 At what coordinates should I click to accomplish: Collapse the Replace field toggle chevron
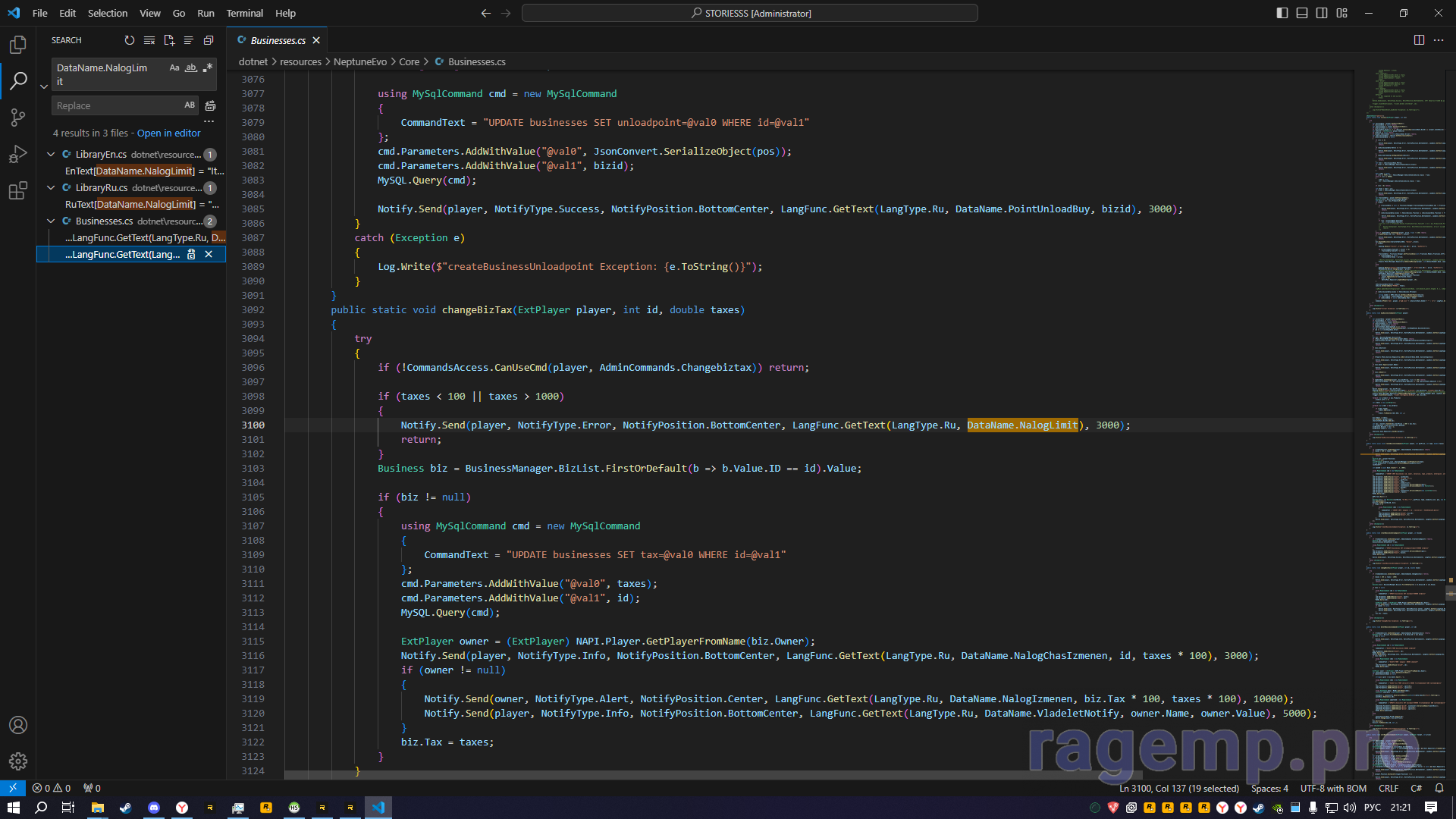[x=44, y=86]
